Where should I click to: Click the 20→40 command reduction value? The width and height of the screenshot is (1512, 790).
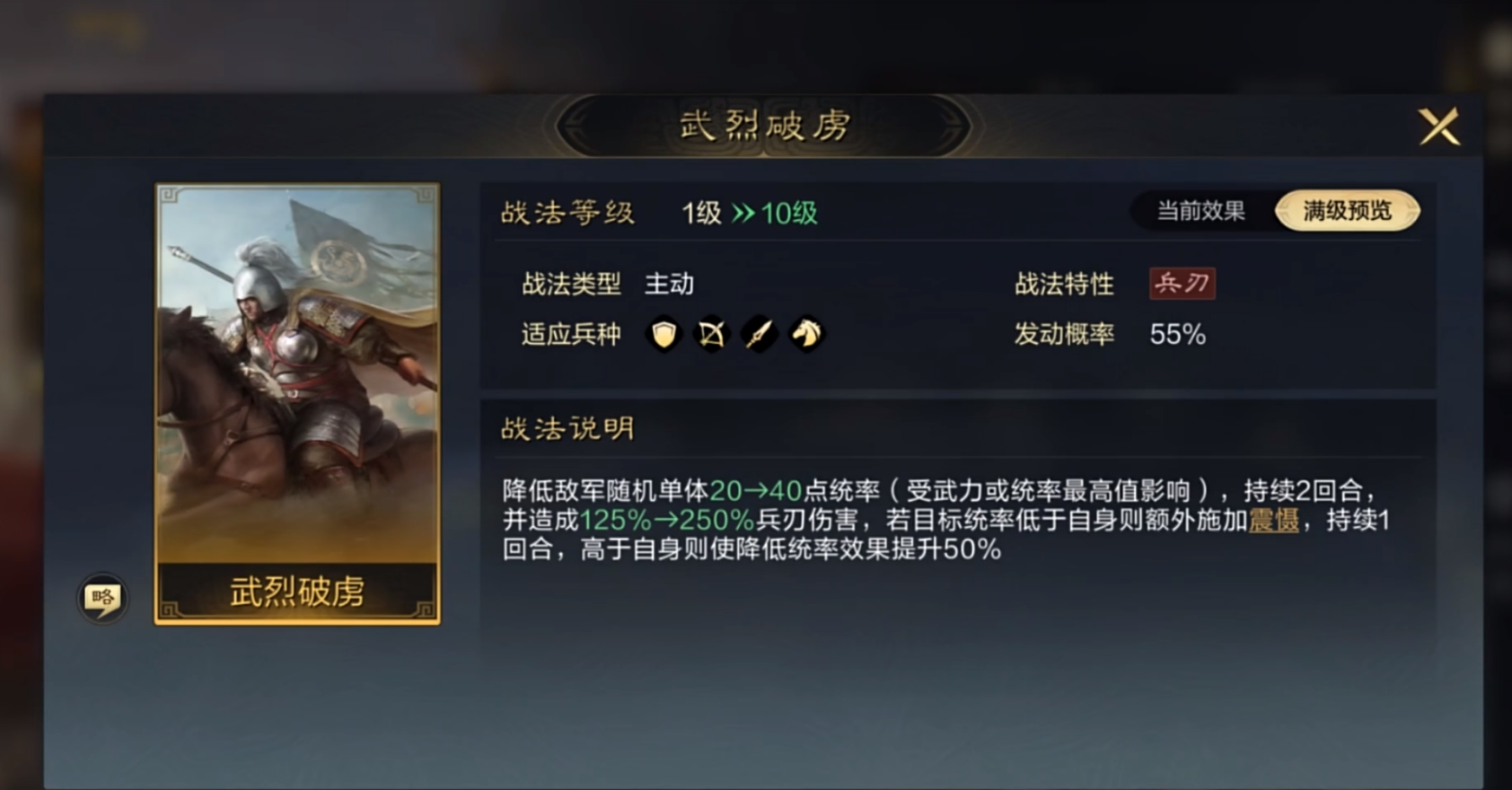pos(755,491)
